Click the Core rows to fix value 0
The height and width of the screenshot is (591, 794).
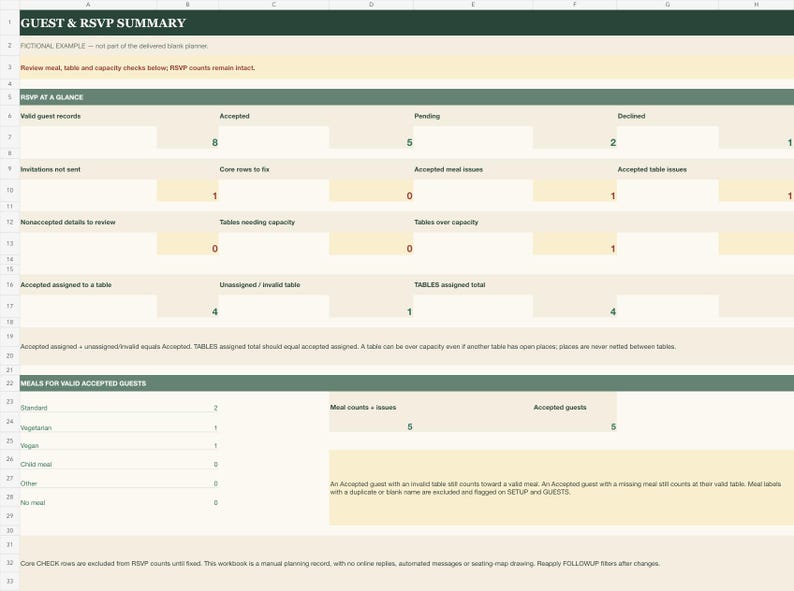(x=409, y=195)
